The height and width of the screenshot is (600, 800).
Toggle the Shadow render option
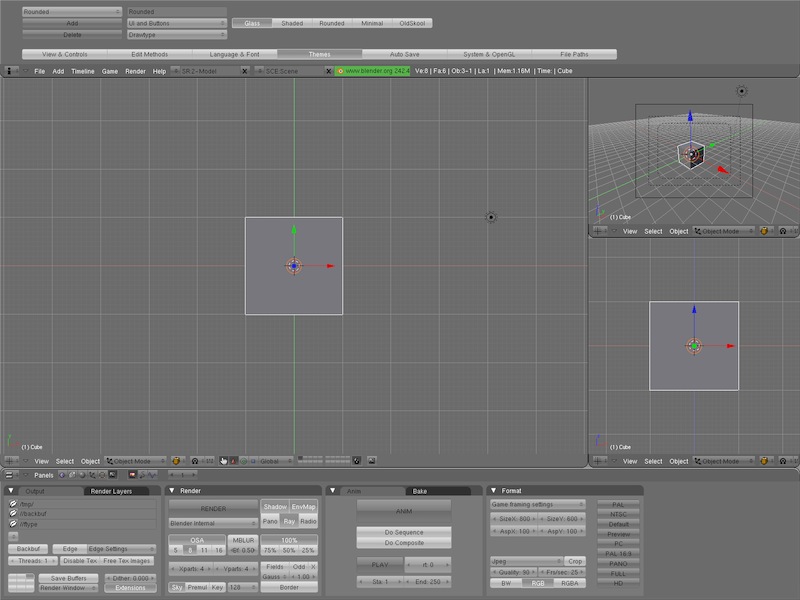[x=274, y=507]
